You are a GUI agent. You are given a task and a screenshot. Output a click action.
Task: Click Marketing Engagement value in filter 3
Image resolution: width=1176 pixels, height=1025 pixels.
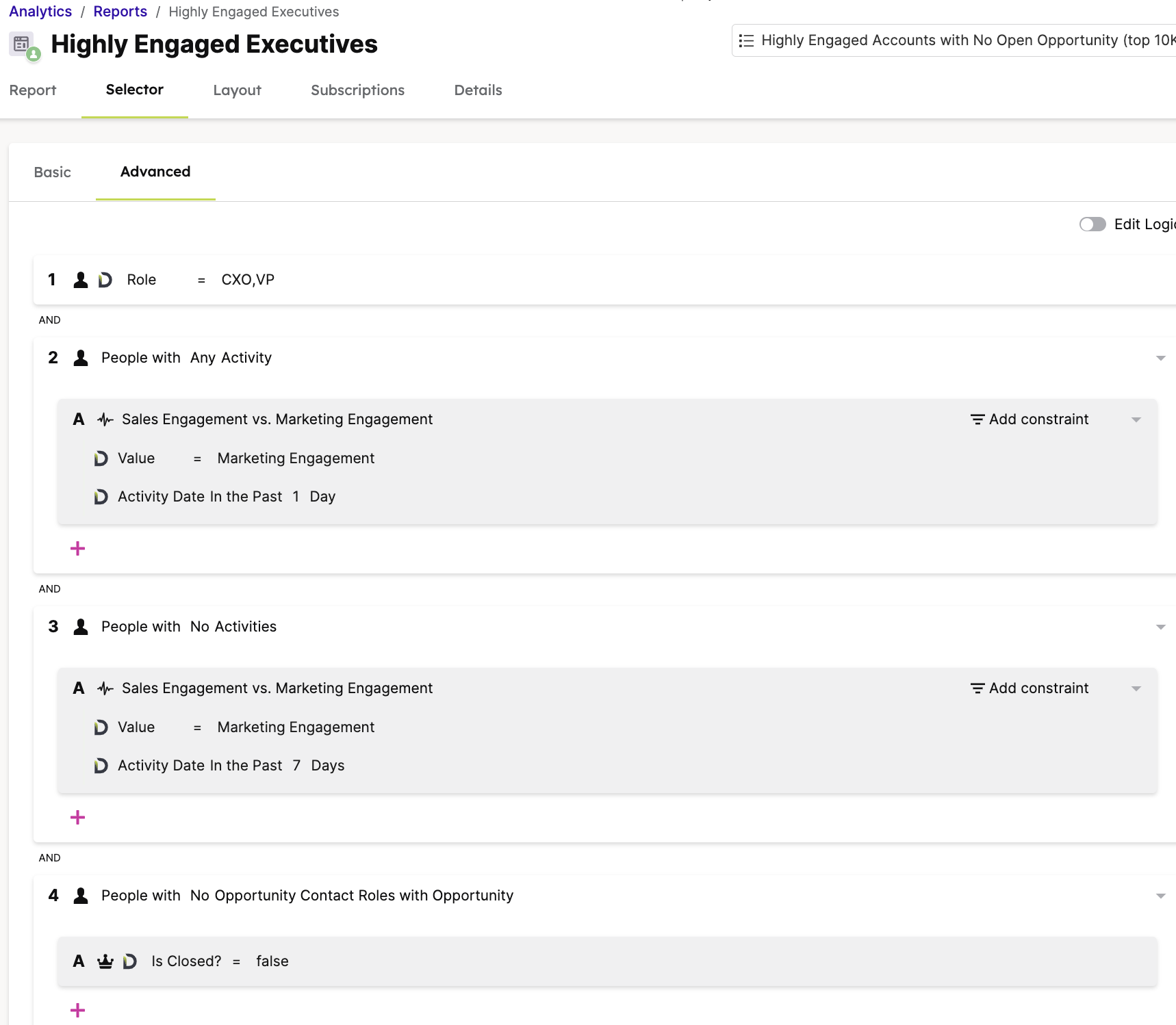click(296, 727)
